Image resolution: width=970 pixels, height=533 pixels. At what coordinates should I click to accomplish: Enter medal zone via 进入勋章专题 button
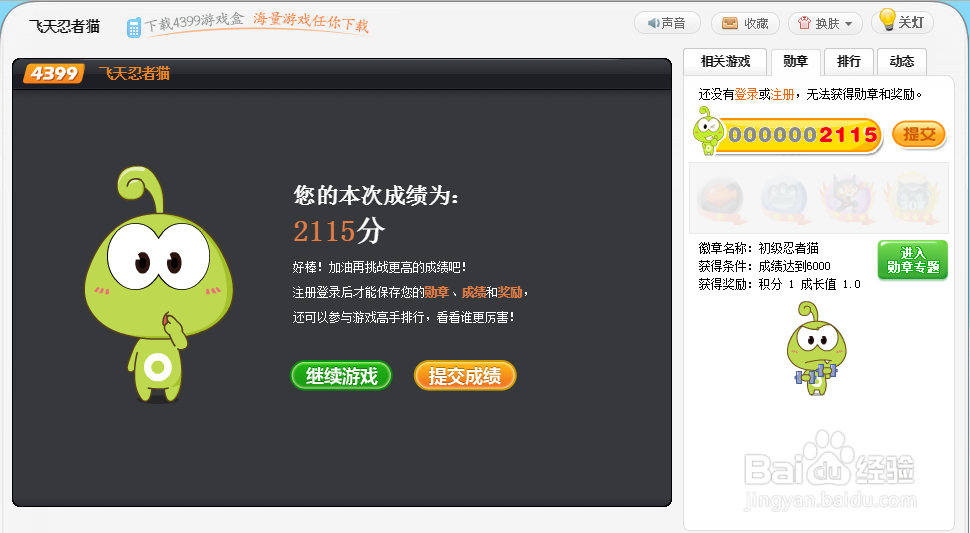pos(912,260)
